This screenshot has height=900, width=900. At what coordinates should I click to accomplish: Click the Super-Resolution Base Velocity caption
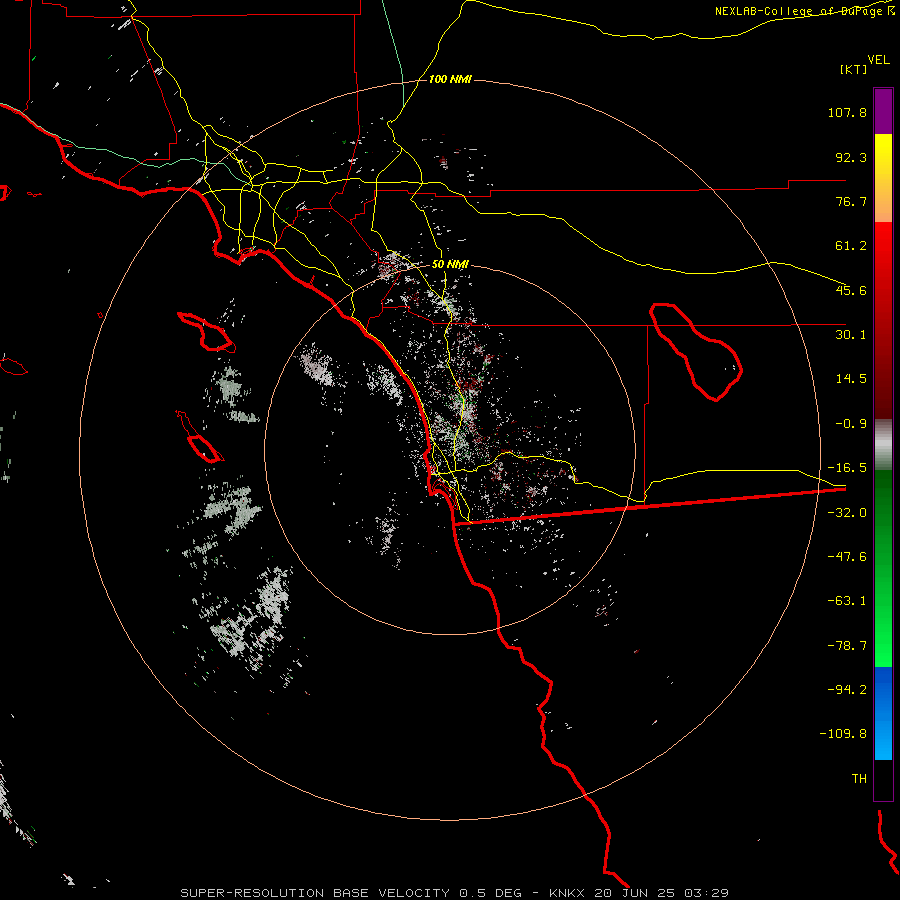[x=454, y=893]
